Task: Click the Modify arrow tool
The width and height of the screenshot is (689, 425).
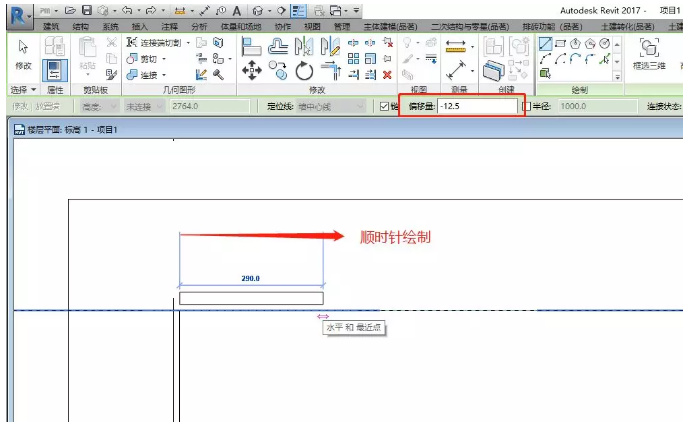Action: (x=19, y=56)
